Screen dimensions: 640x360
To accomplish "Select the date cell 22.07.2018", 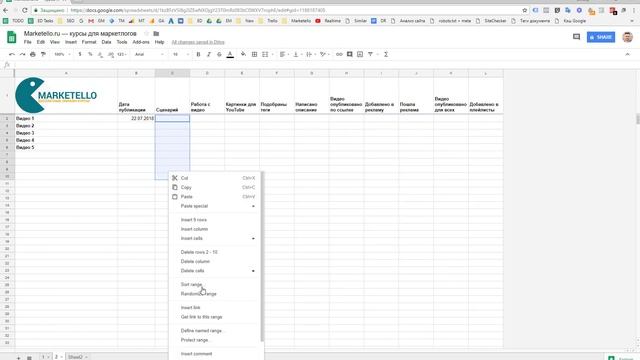I will point(136,118).
